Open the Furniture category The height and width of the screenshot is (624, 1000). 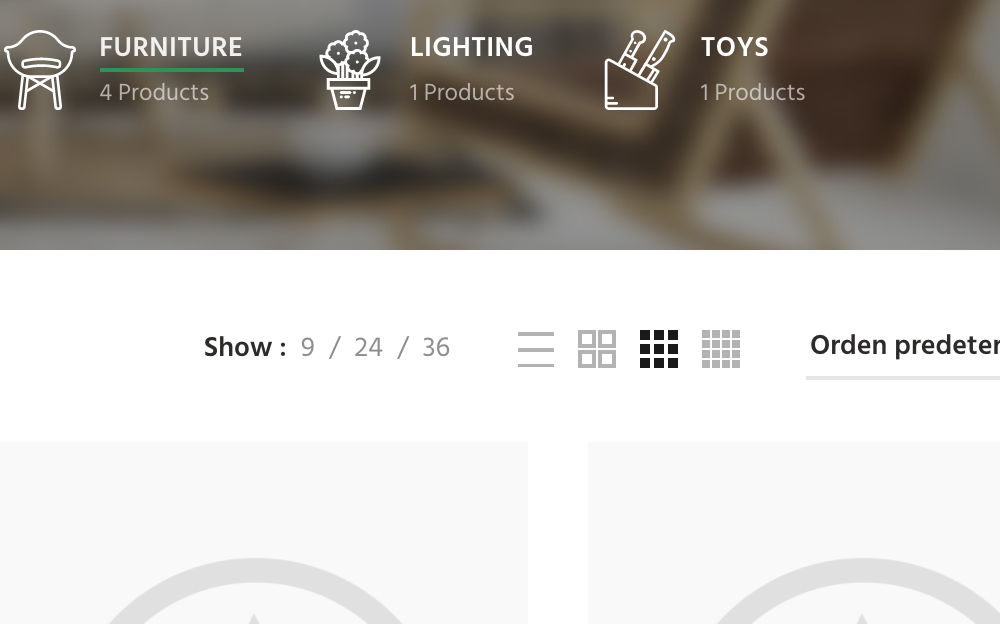click(171, 47)
